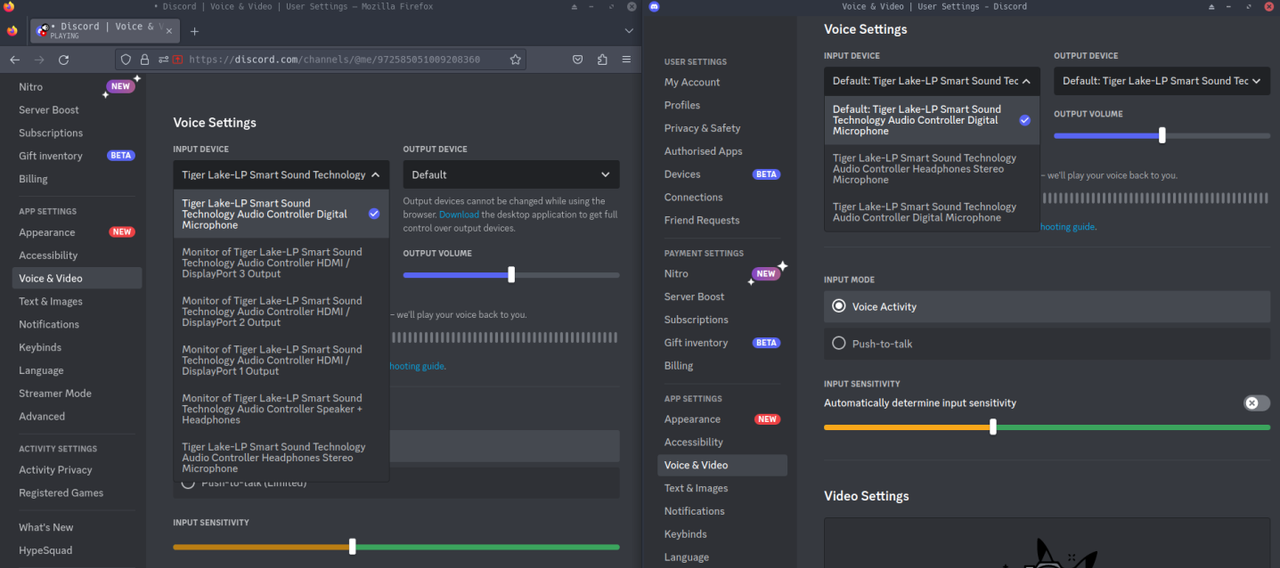
Task: Pick non-default Digital Microphone in Discord app
Action: (932, 212)
